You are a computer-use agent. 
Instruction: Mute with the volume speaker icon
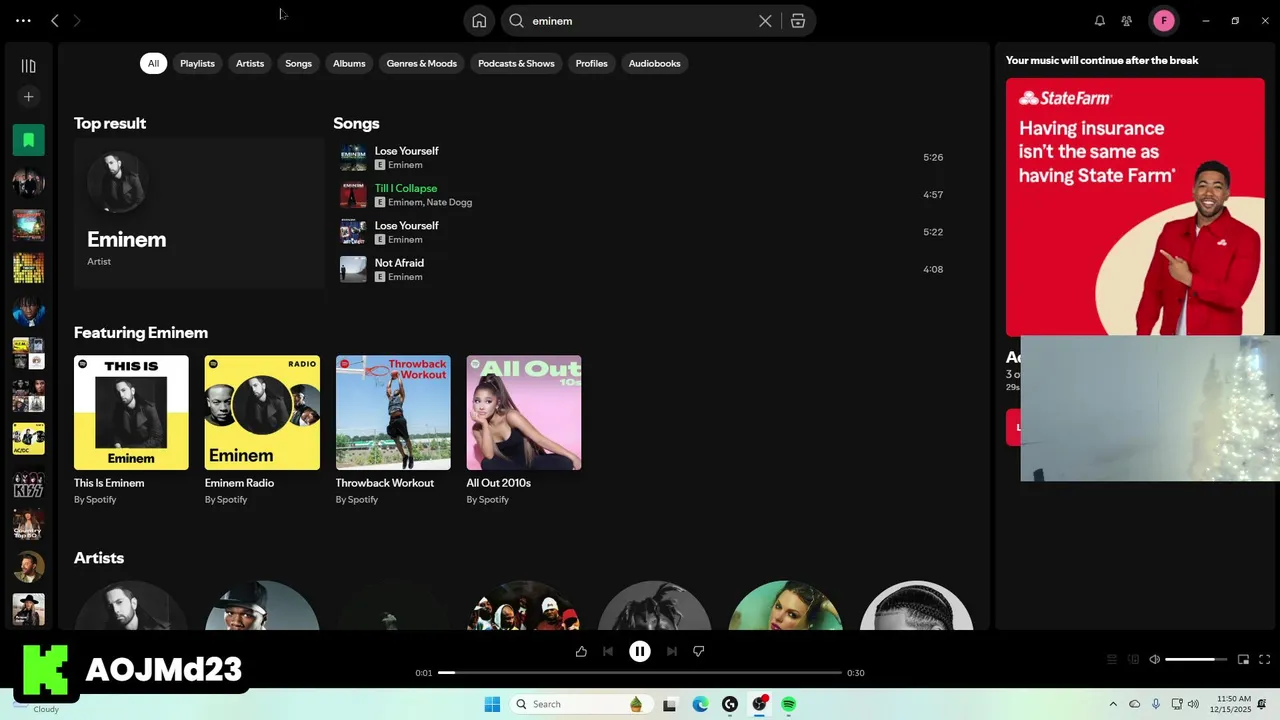point(1154,659)
